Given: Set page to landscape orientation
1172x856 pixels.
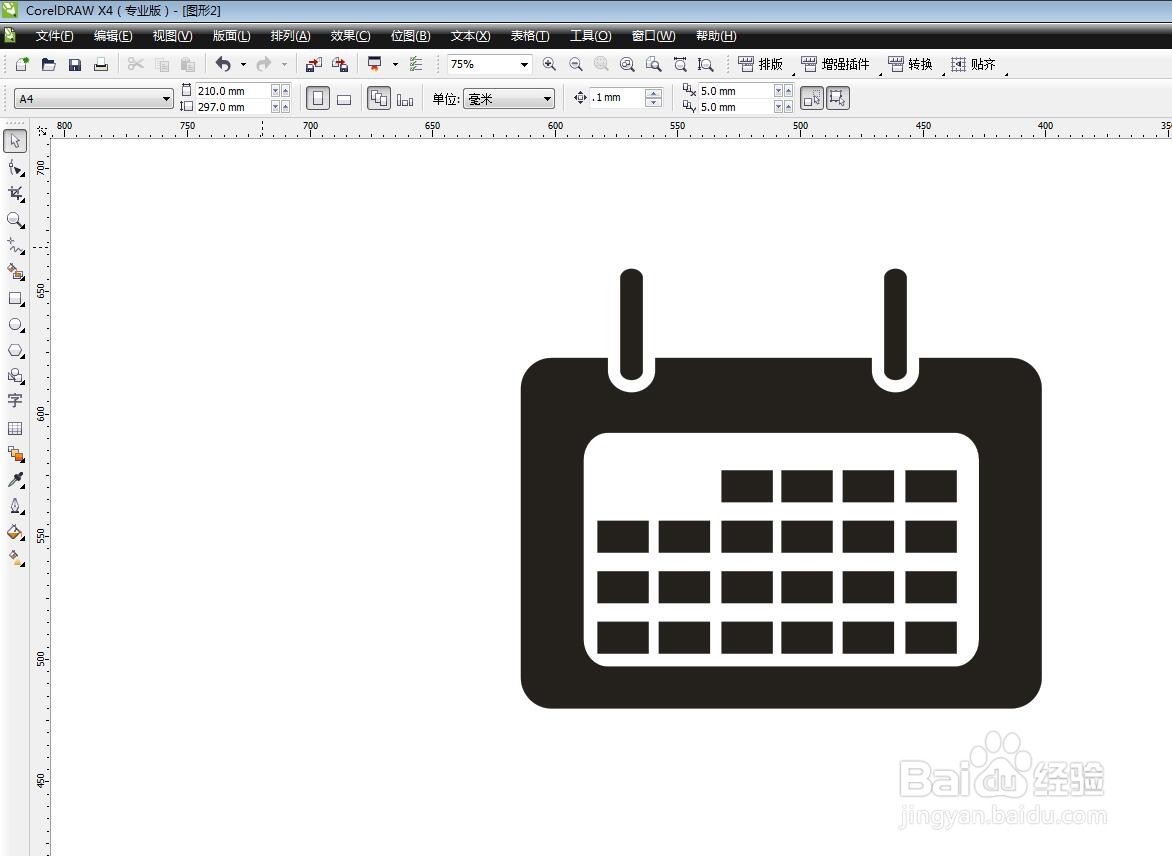Looking at the screenshot, I should [344, 99].
